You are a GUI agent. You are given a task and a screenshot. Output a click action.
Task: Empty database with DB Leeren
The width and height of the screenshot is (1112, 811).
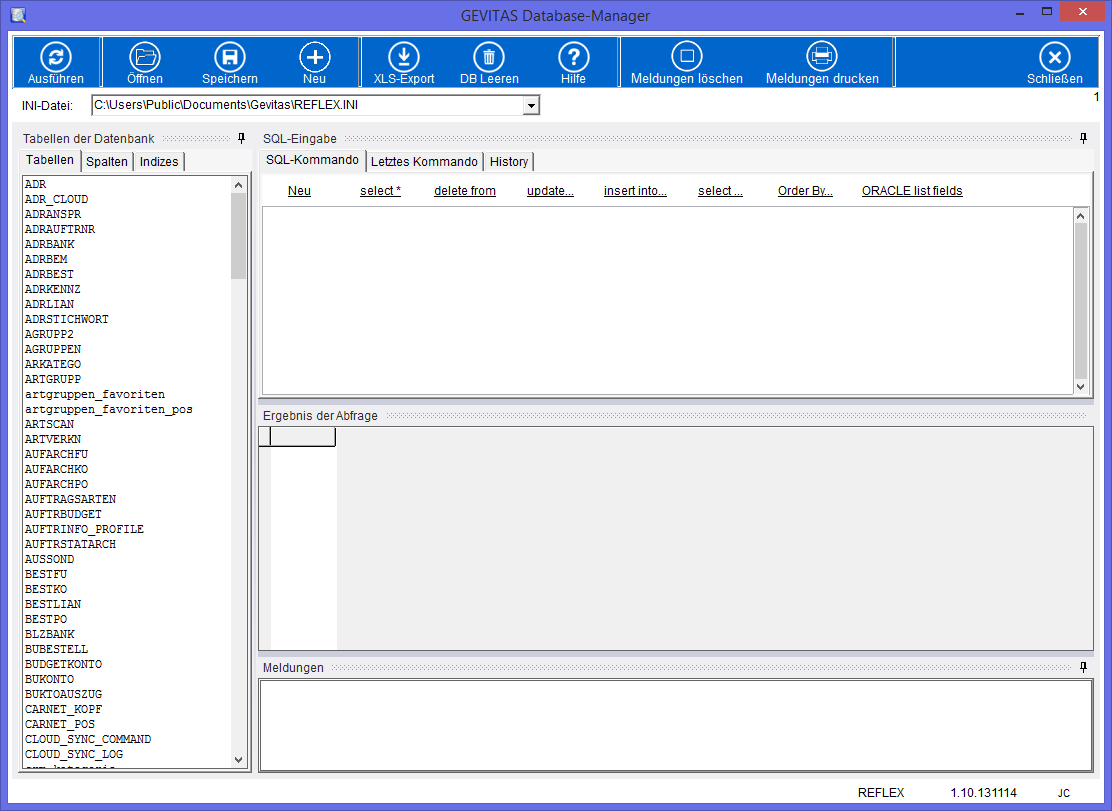click(x=489, y=63)
